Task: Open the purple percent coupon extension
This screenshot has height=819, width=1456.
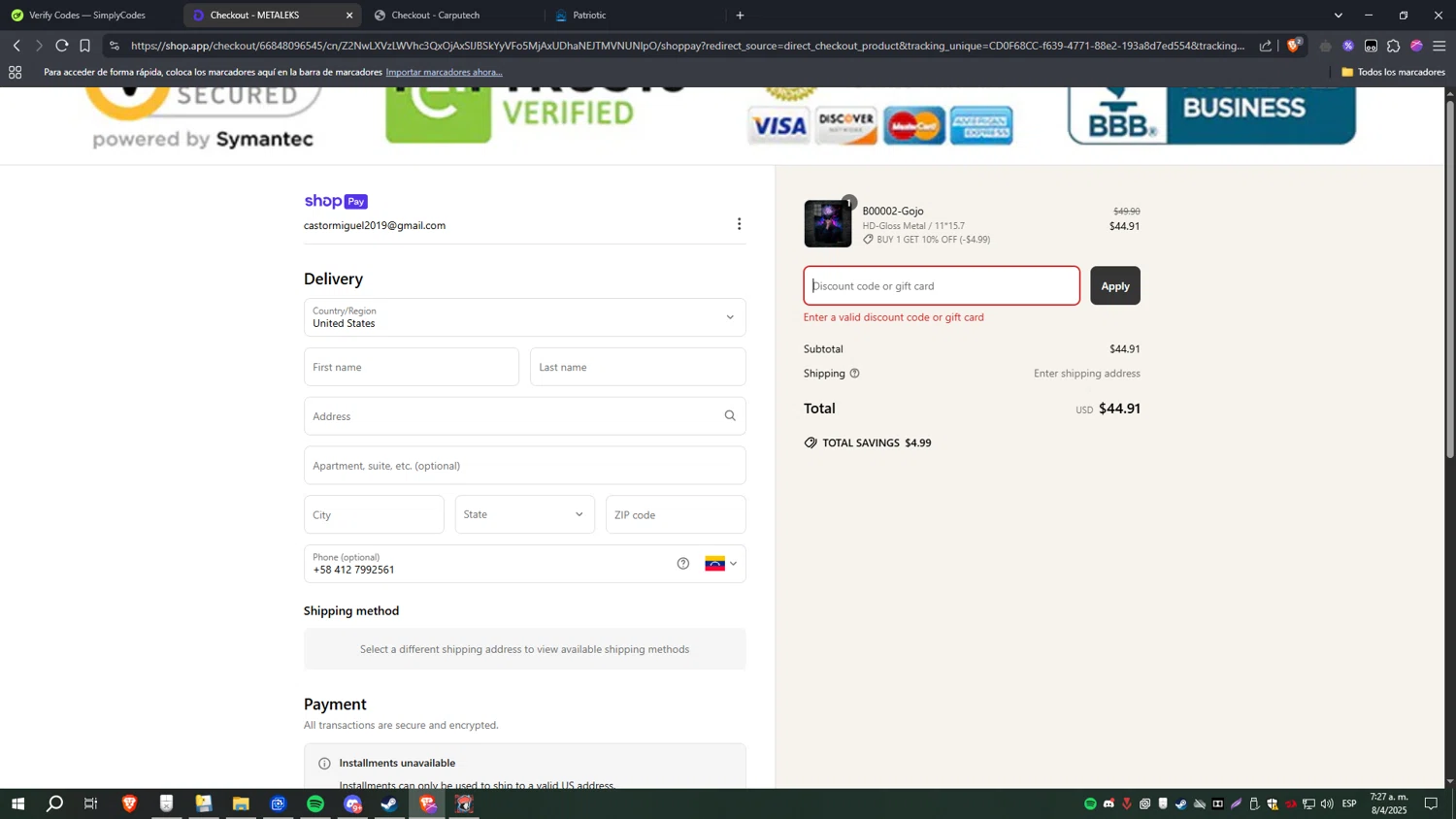Action: pyautogui.click(x=1348, y=46)
